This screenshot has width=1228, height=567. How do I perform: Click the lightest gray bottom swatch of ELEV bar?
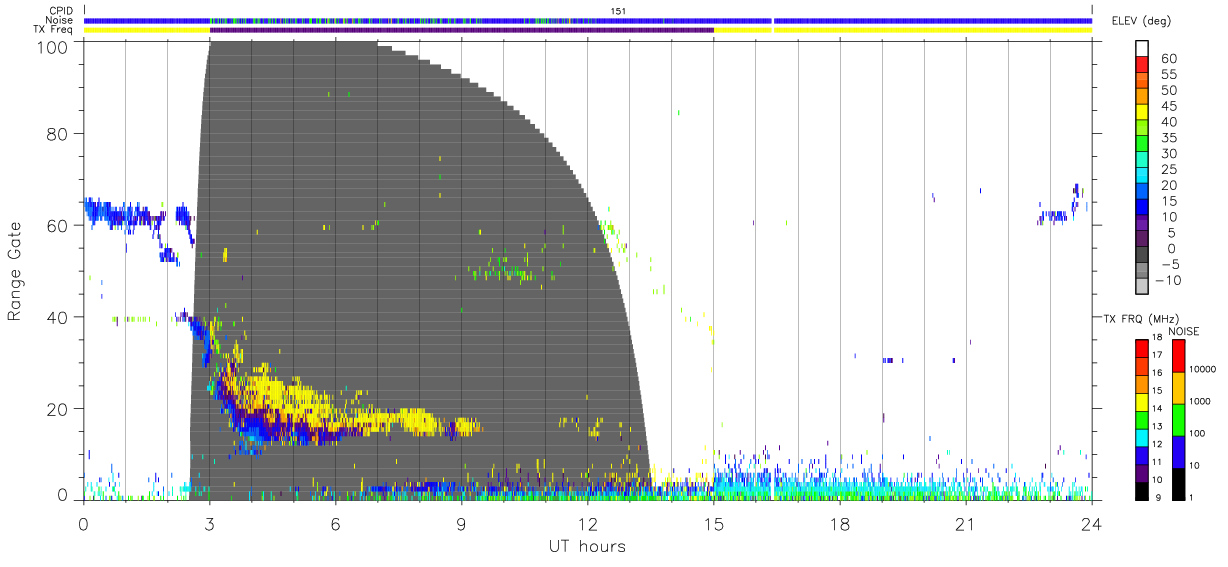[1143, 287]
